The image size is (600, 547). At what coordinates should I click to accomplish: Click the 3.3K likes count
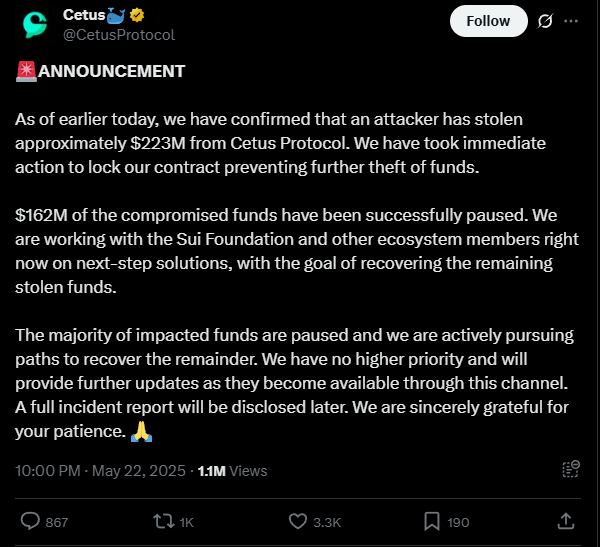pos(326,522)
